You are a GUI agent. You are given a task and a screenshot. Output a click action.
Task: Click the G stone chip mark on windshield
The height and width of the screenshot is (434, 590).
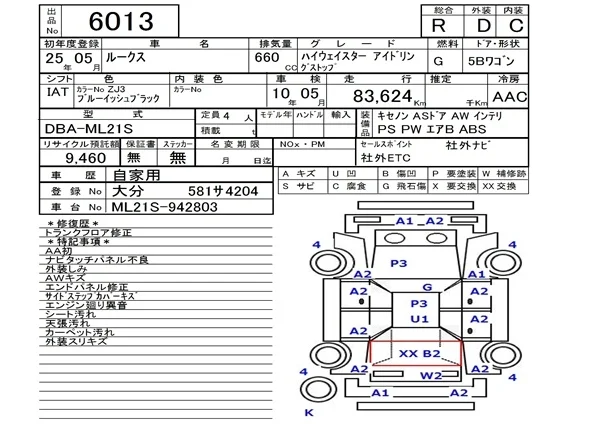pos(427,287)
